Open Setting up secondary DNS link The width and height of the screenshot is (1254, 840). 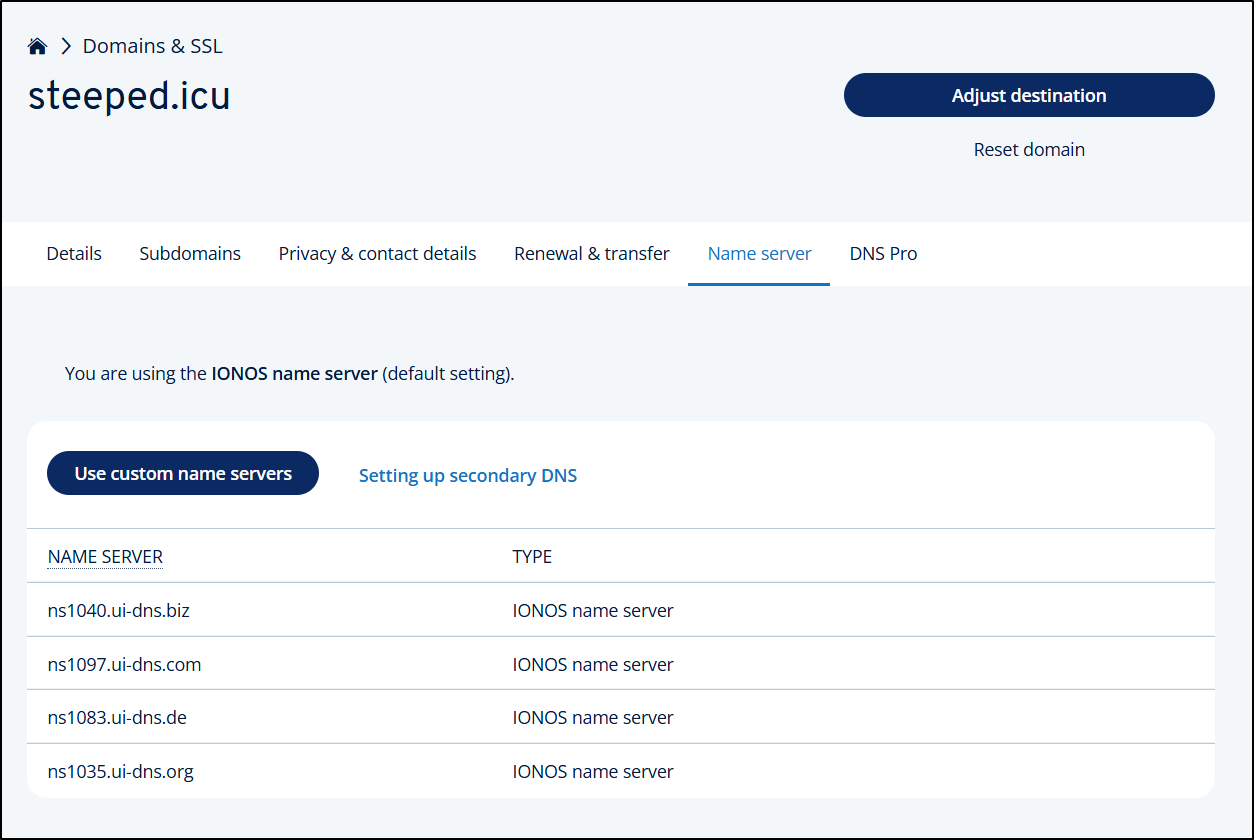(x=468, y=476)
